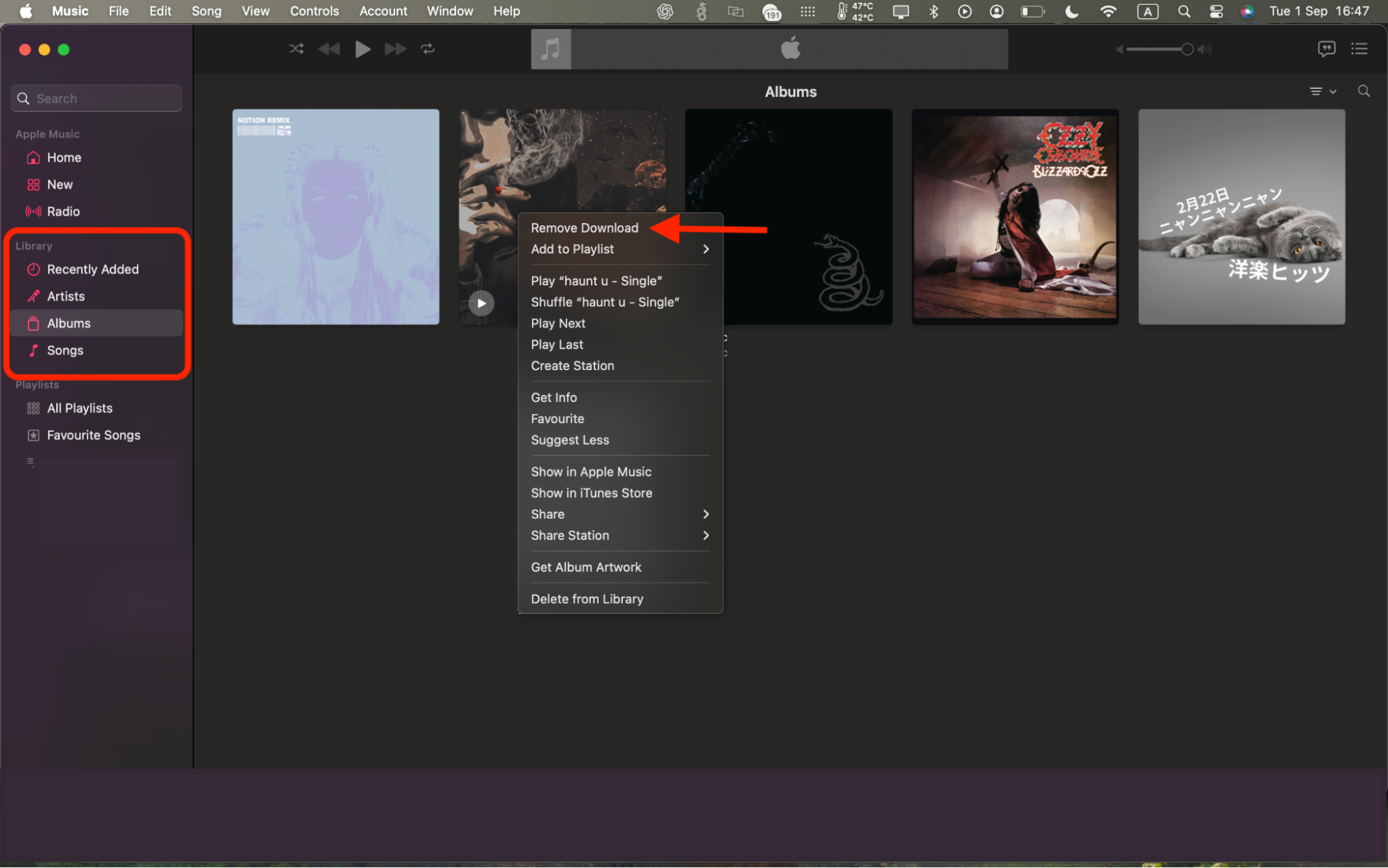Open the Help menu
Screen dimensions: 1388x868
coord(507,11)
